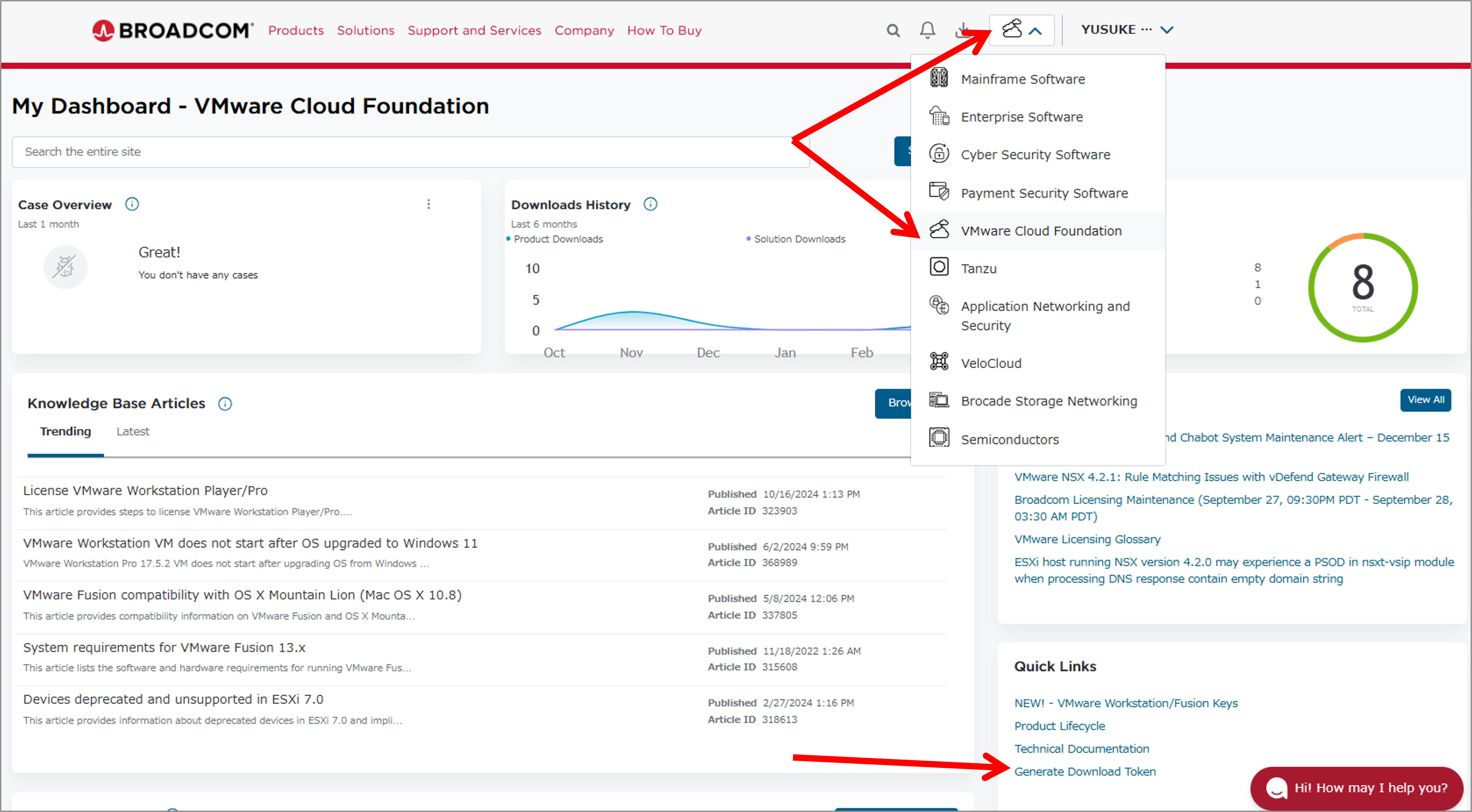This screenshot has height=812, width=1472.
Task: Open NEW! VMware Workstation/Fusion Keys link
Action: (x=1126, y=703)
